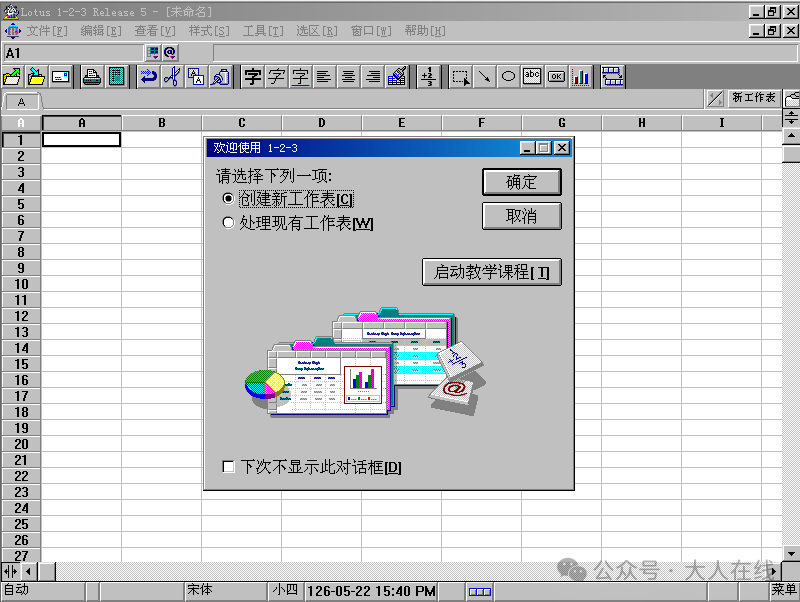Screen dimensions: 800x602
Task: Open the 文件 menu
Action: [46, 31]
